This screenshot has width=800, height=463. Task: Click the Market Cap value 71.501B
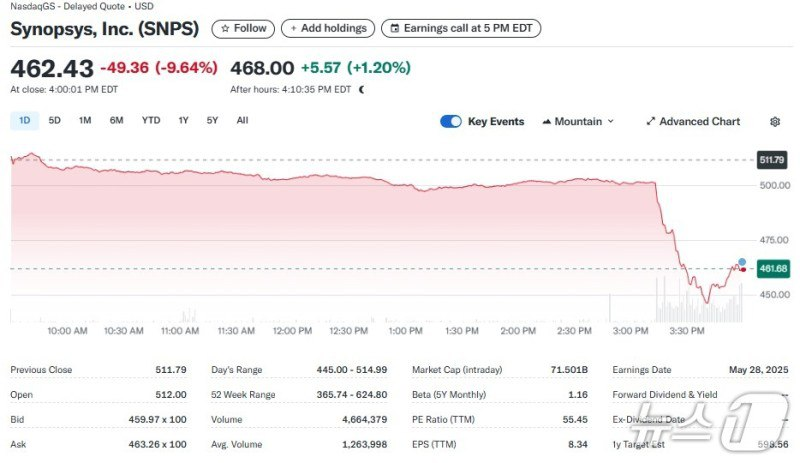click(569, 370)
